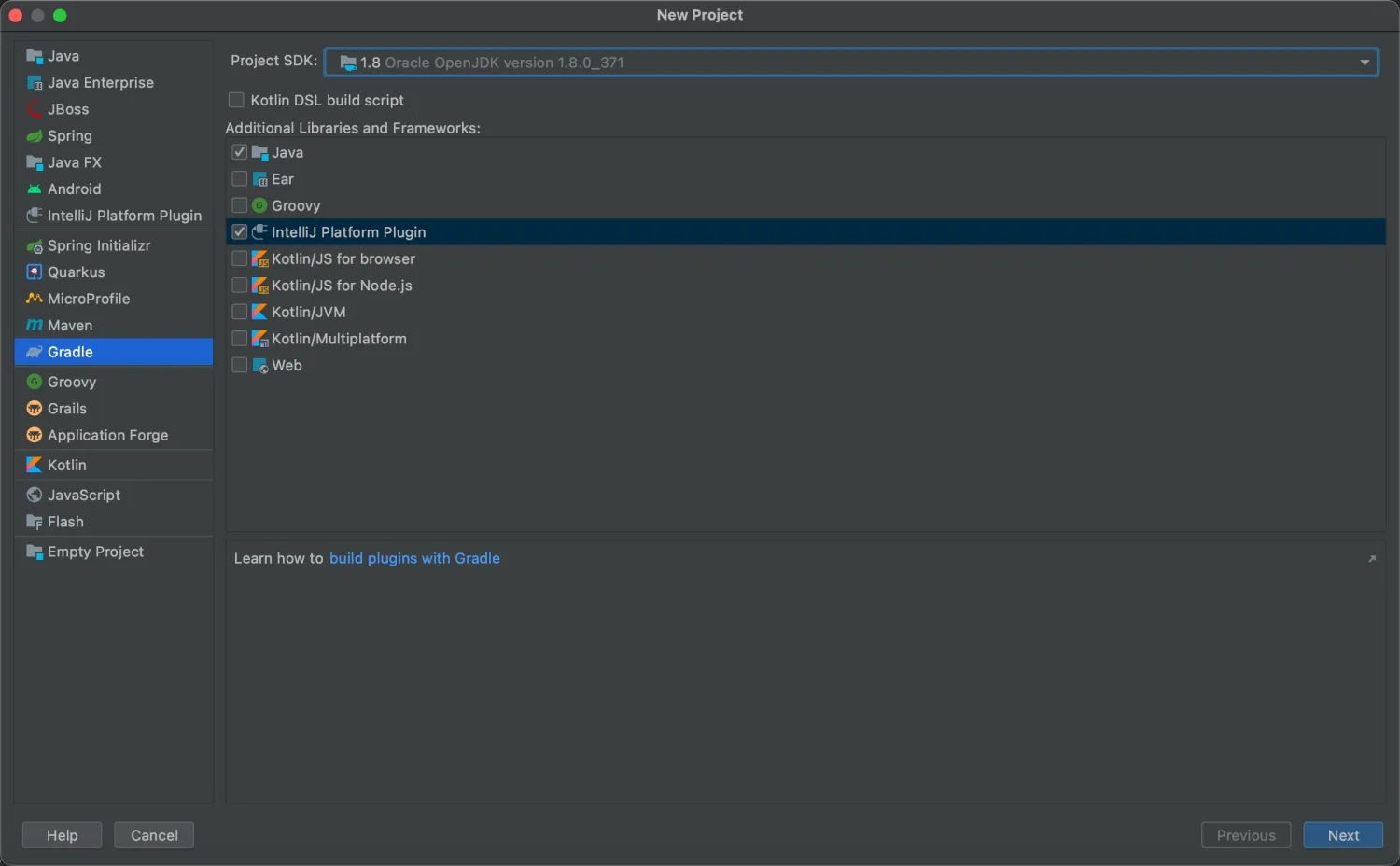Click the JBoss icon in the sidebar

click(35, 109)
